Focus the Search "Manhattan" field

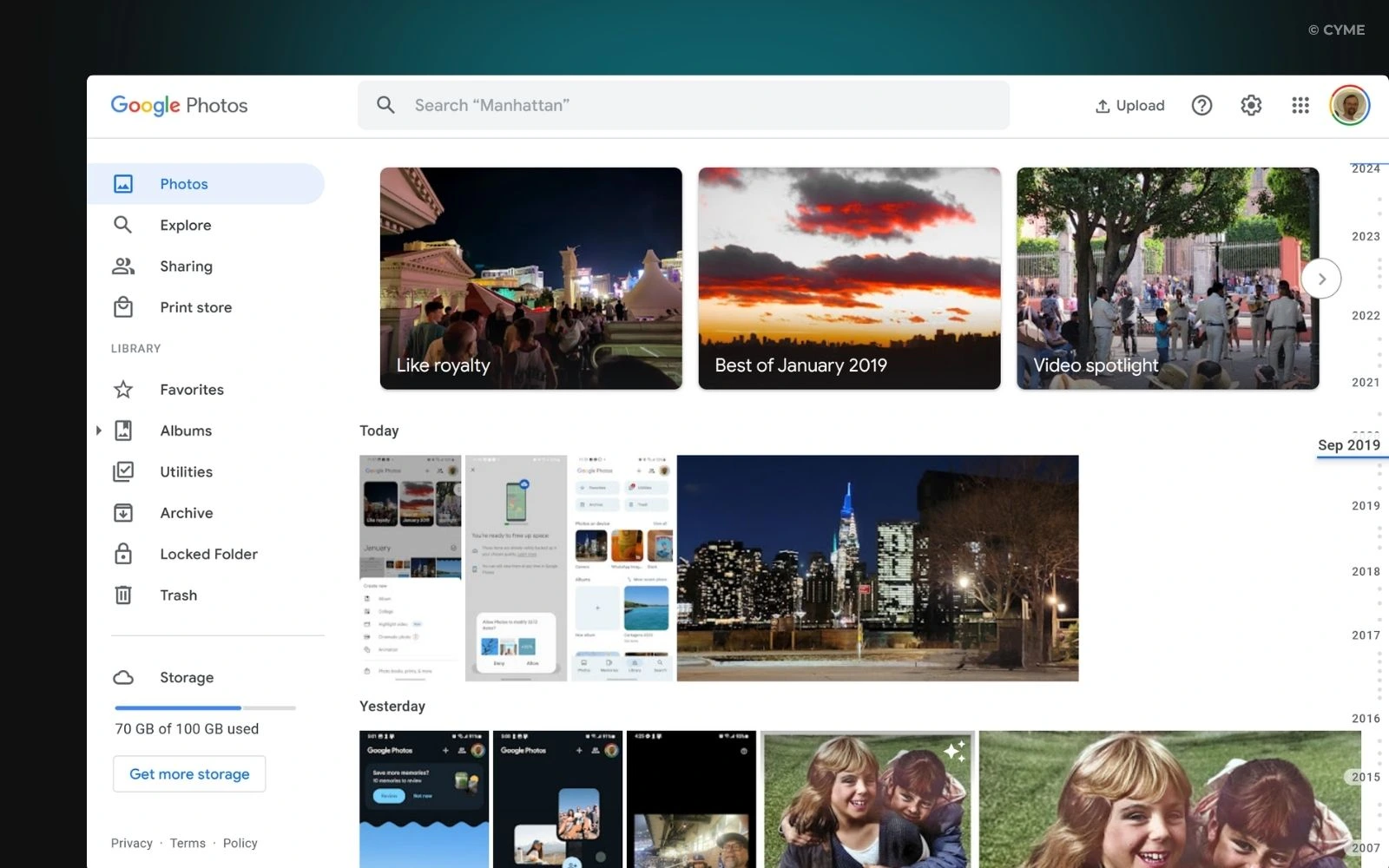(683, 105)
